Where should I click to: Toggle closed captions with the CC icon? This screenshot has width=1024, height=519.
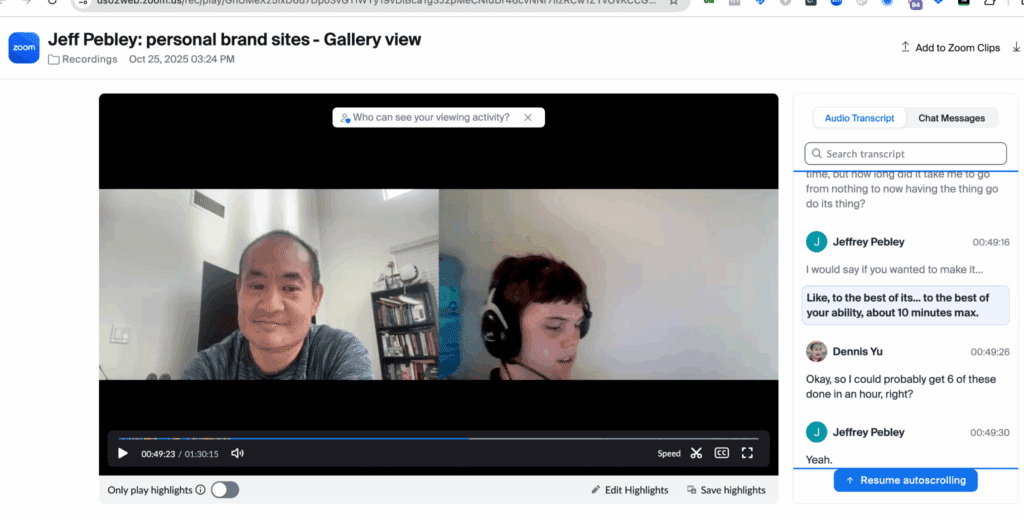click(722, 453)
